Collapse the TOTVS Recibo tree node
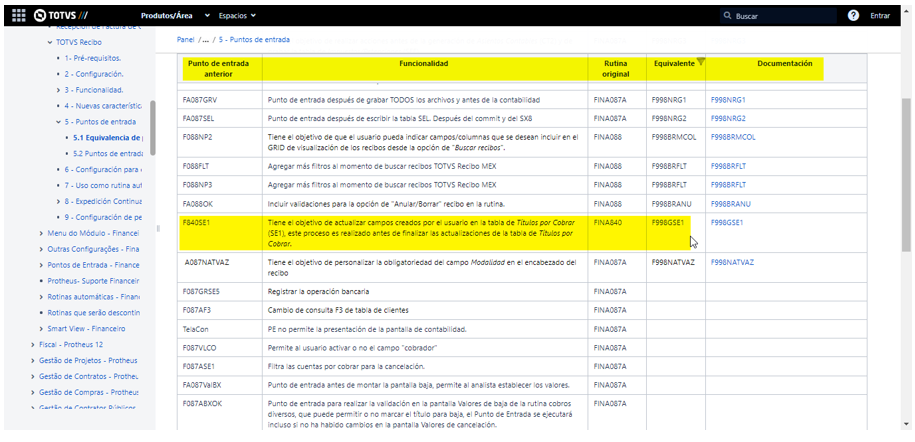The height and width of the screenshot is (442, 915). (50, 43)
